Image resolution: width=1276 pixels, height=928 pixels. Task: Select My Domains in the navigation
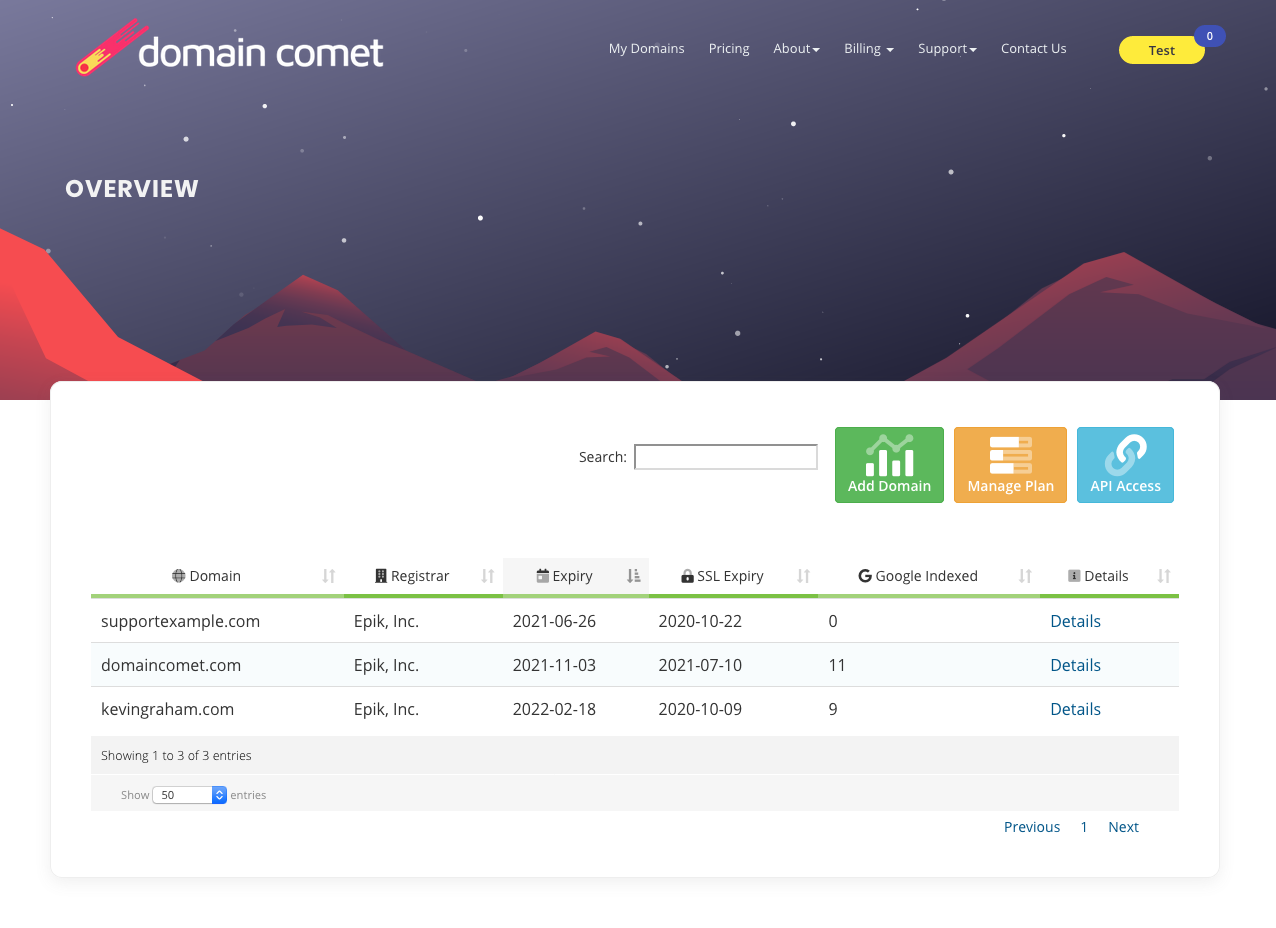[646, 48]
